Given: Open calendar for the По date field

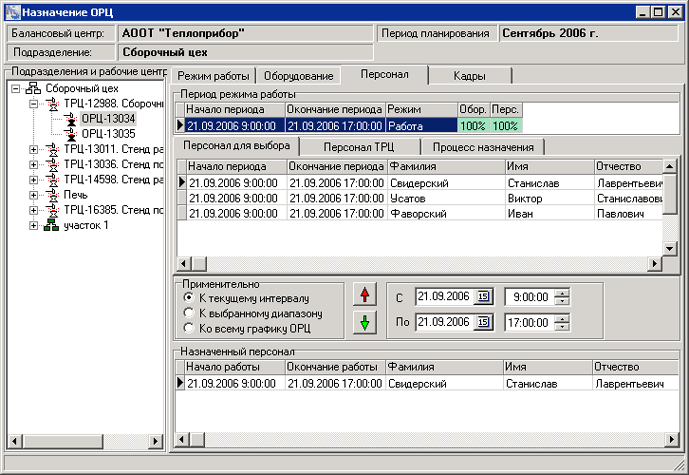Looking at the screenshot, I should pyautogui.click(x=483, y=322).
